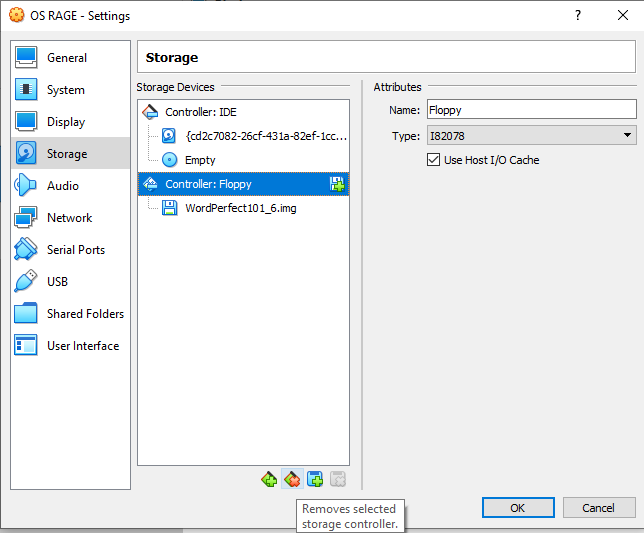The width and height of the screenshot is (644, 533).
Task: Click the Controller: IDE icon
Action: (151, 112)
